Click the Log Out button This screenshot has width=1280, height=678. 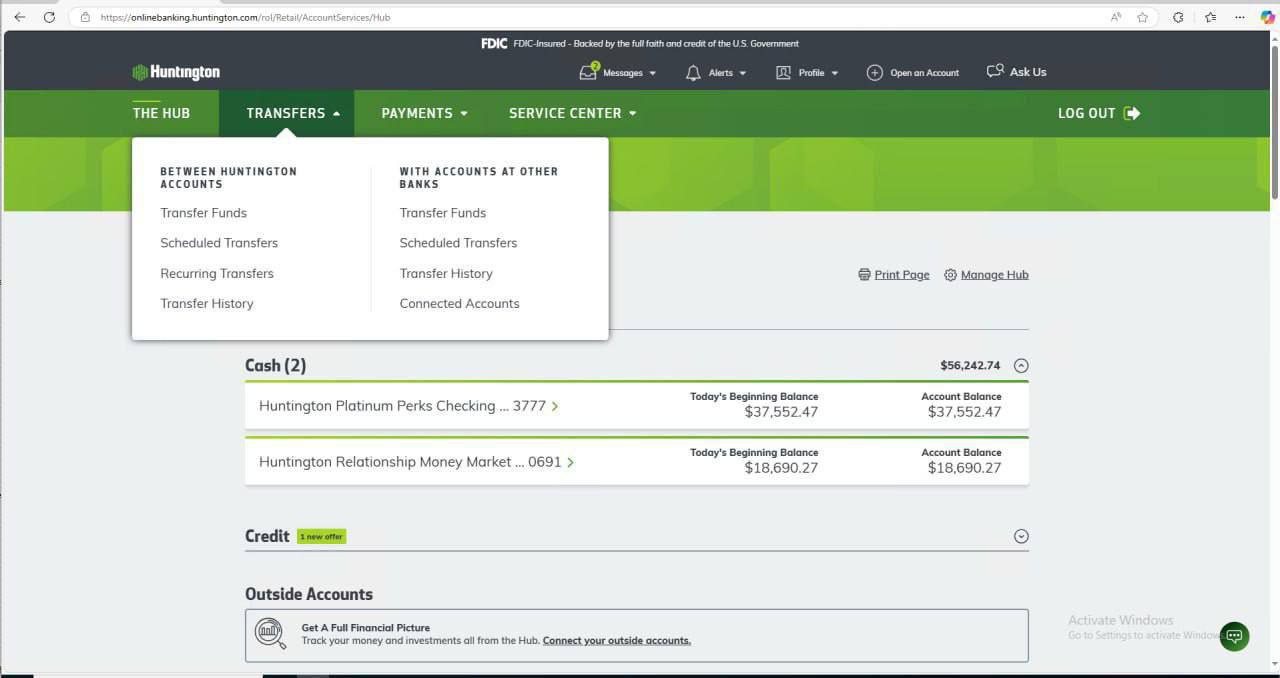(x=1099, y=113)
